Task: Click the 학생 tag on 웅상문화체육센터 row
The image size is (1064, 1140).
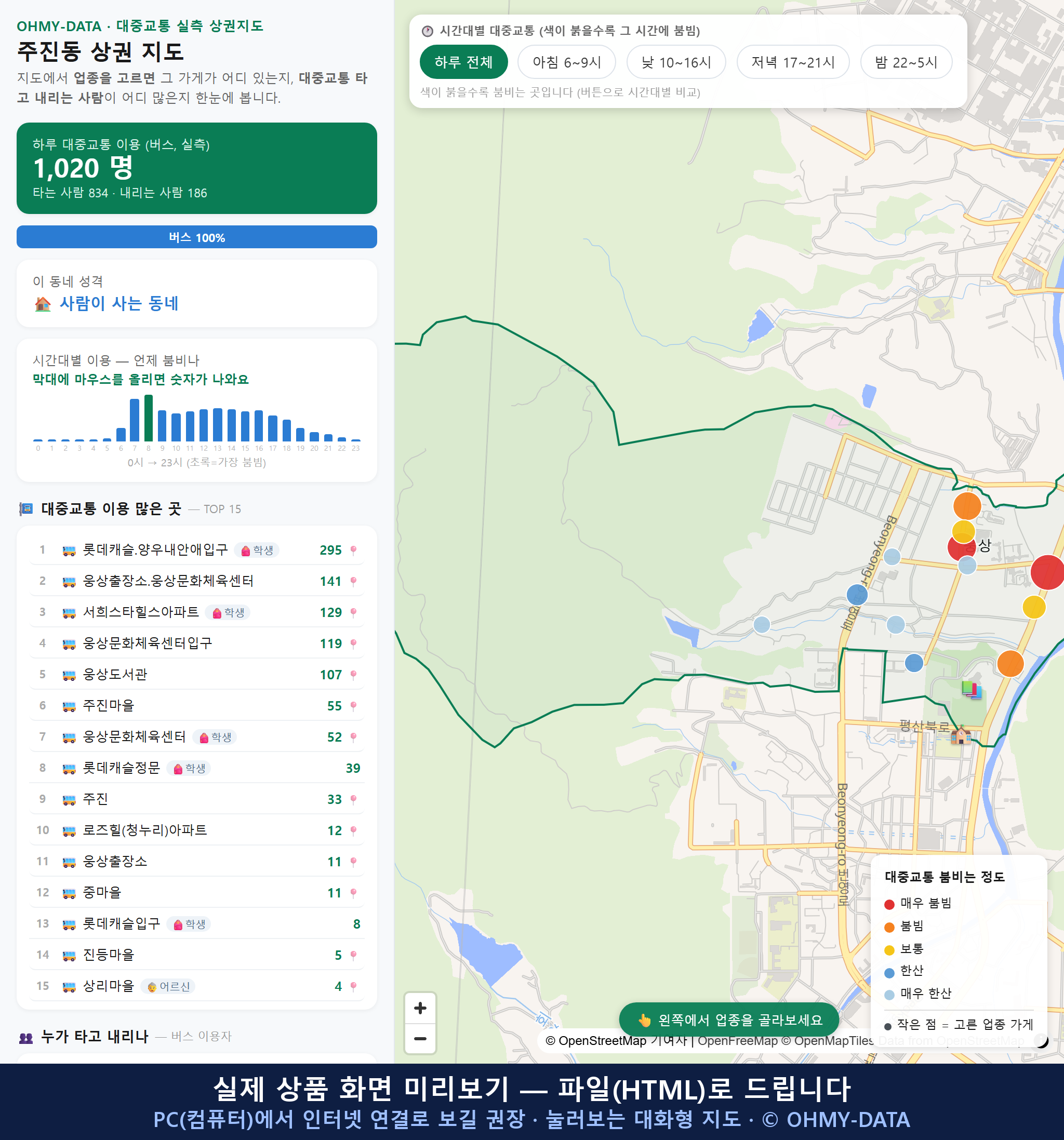Action: coord(215,737)
